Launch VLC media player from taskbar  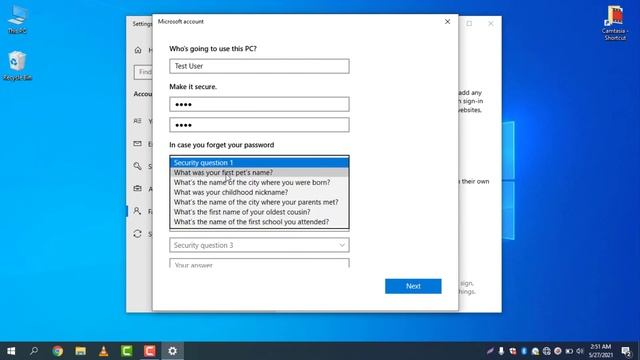click(104, 351)
